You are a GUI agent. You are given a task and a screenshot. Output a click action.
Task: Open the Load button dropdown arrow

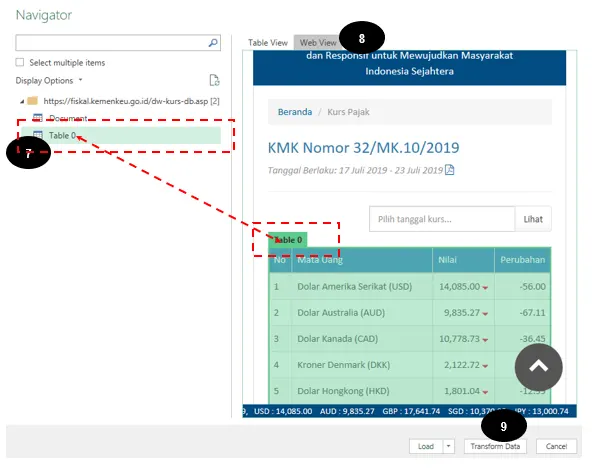(448, 446)
